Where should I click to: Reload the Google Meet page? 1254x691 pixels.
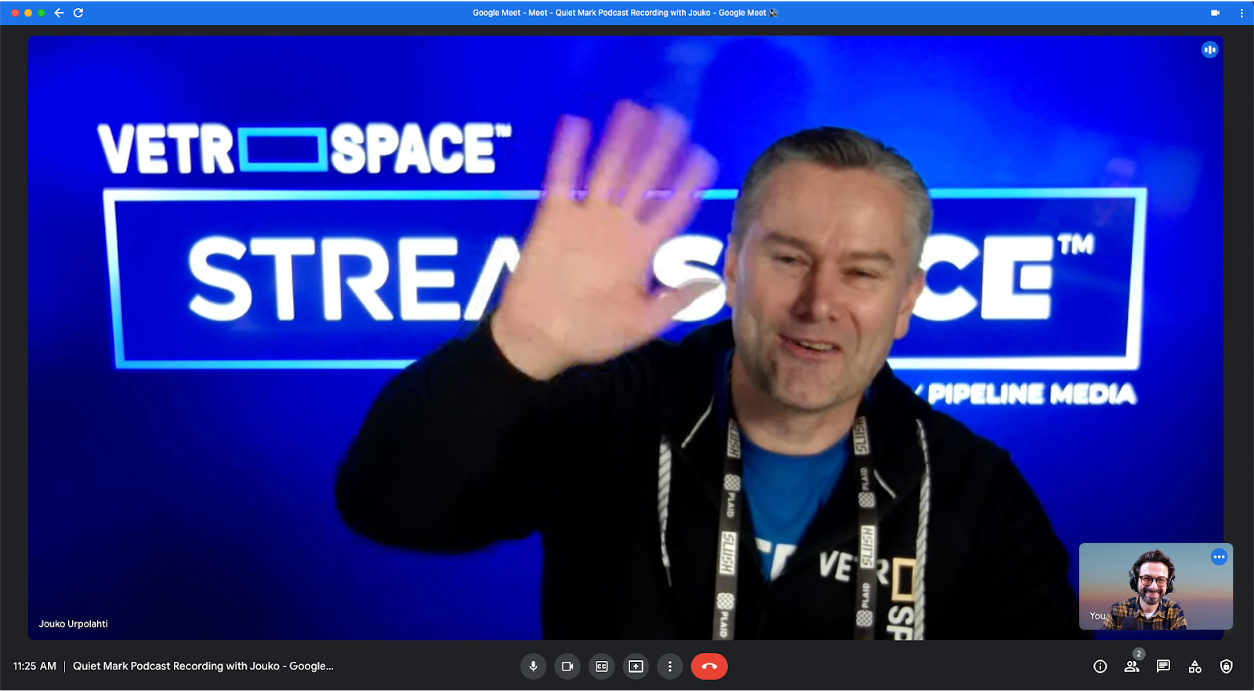click(78, 13)
